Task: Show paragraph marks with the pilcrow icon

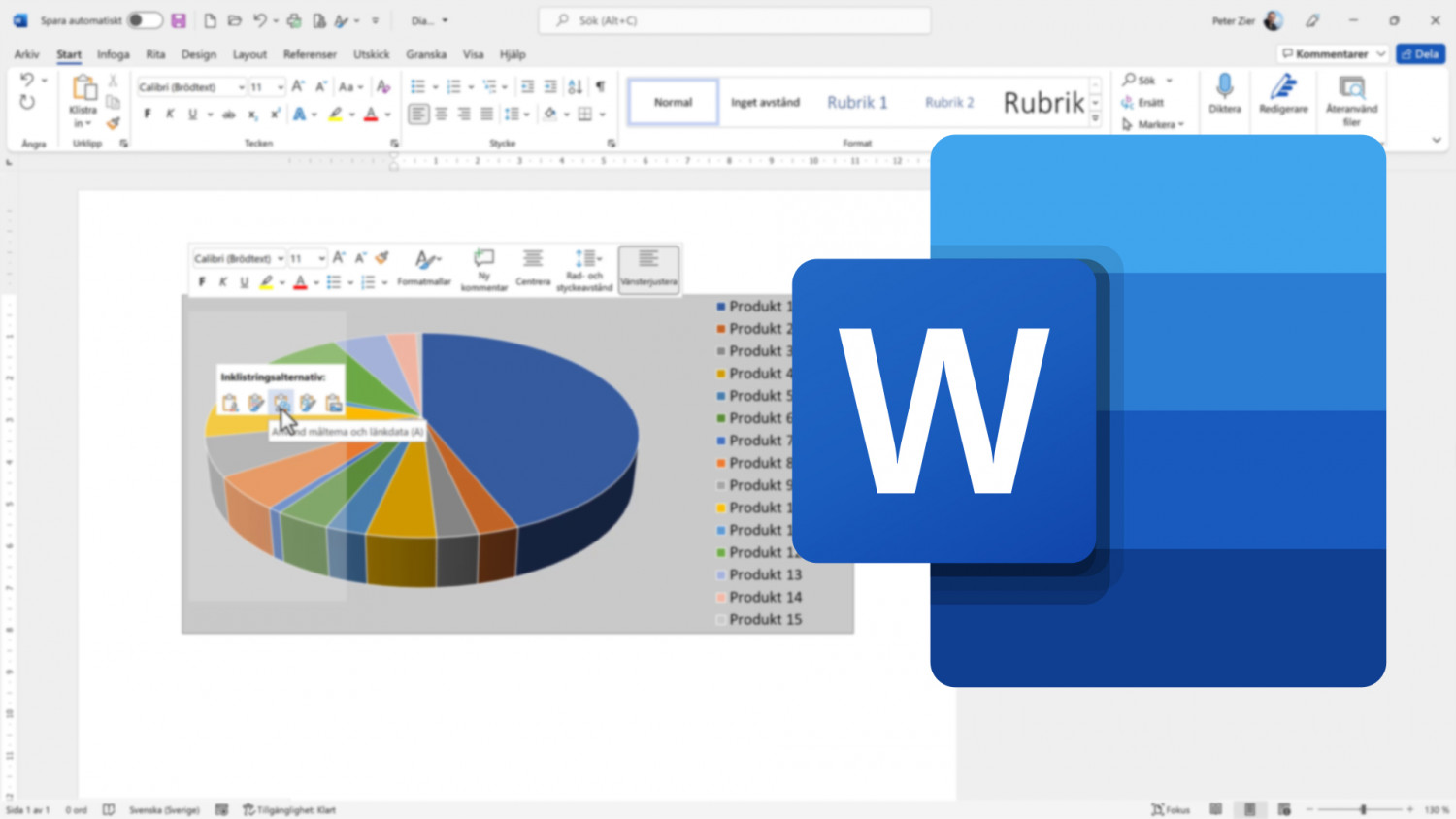Action: point(600,87)
